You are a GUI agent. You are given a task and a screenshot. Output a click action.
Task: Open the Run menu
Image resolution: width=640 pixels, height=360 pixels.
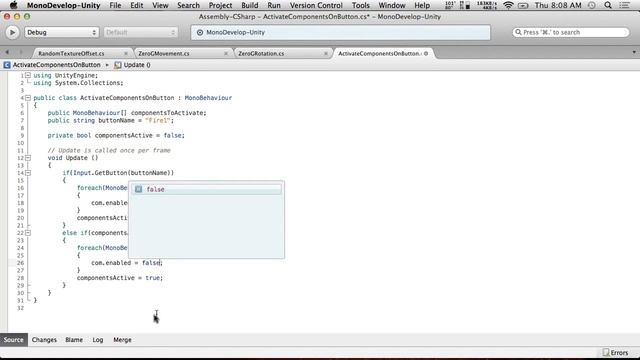point(274,5)
